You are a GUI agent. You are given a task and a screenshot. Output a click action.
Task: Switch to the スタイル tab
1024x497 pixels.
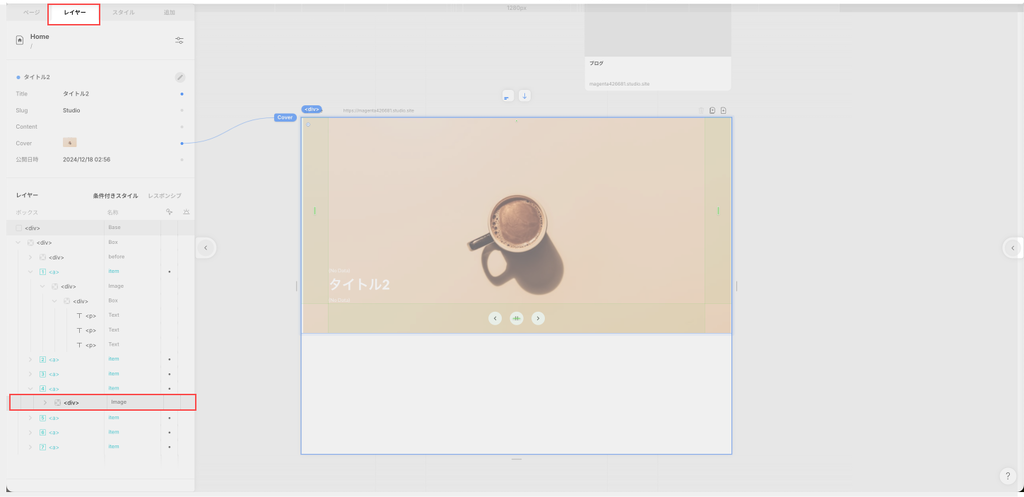(124, 13)
